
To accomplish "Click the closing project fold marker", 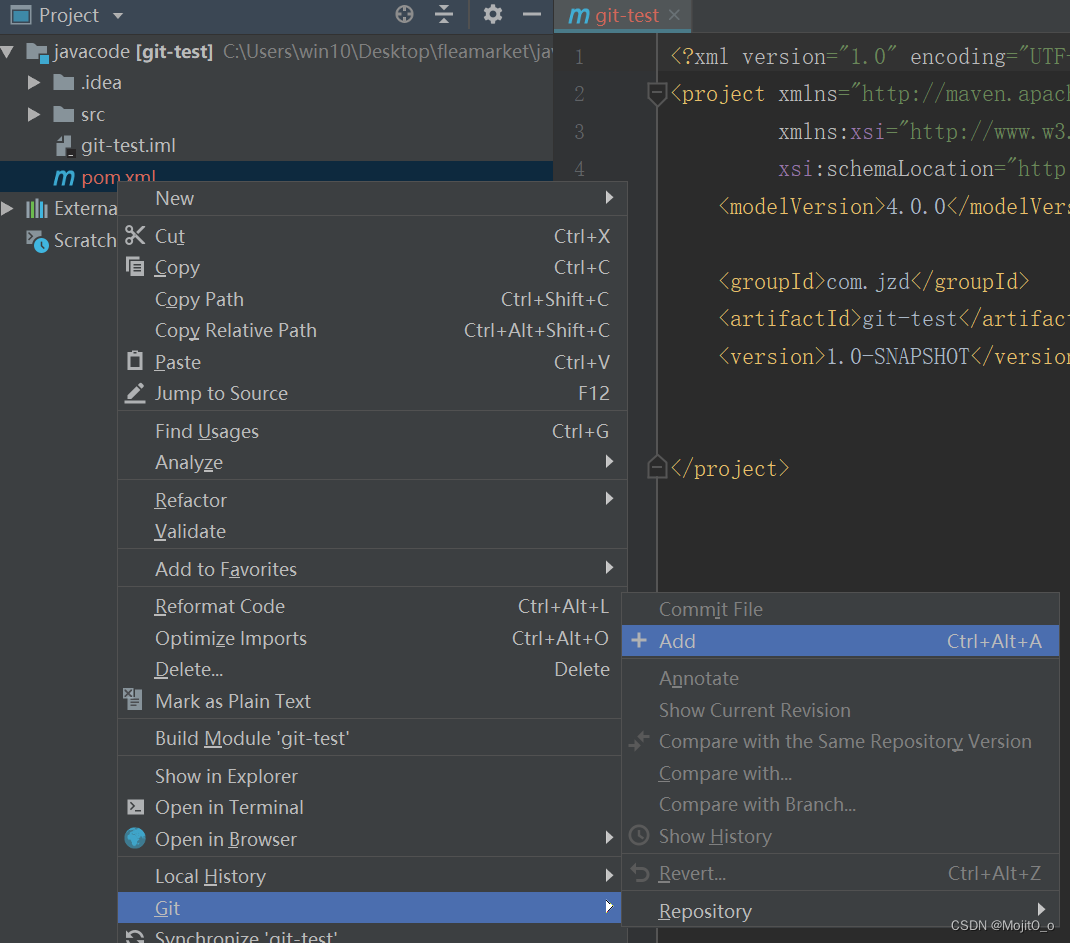I will pyautogui.click(x=656, y=467).
